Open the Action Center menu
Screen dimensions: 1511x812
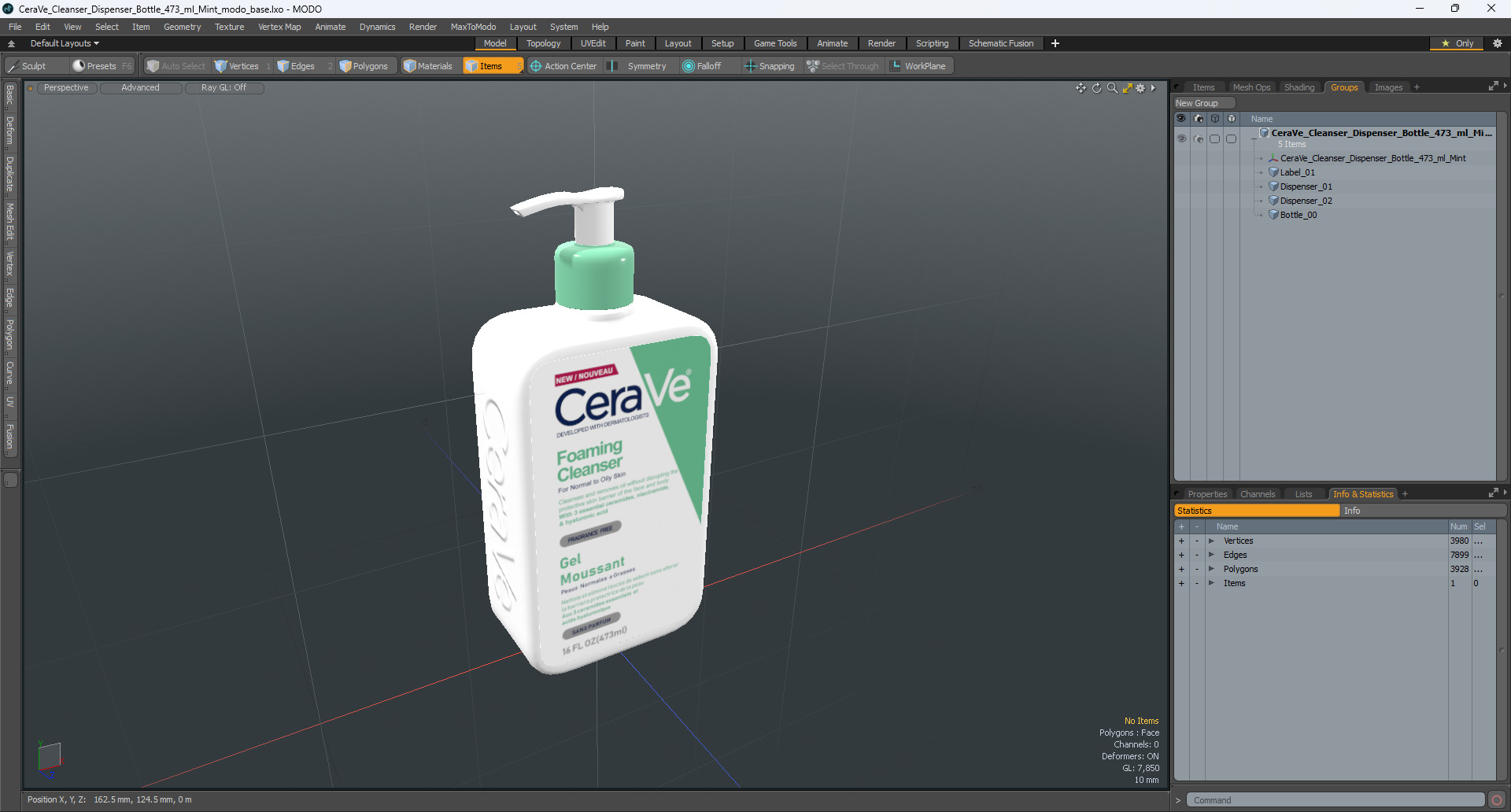tap(565, 66)
